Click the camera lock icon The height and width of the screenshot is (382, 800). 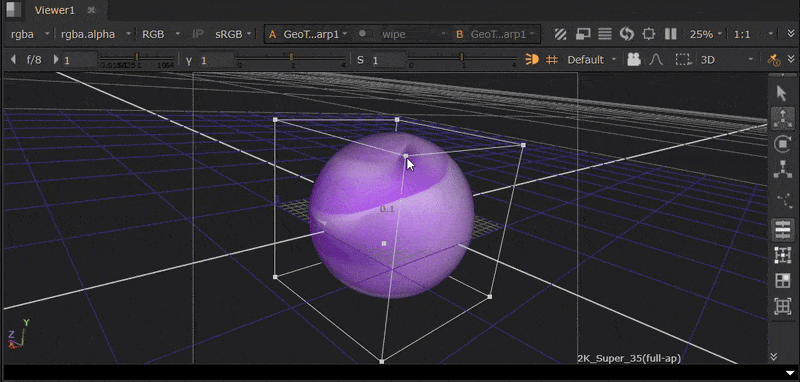coord(634,60)
